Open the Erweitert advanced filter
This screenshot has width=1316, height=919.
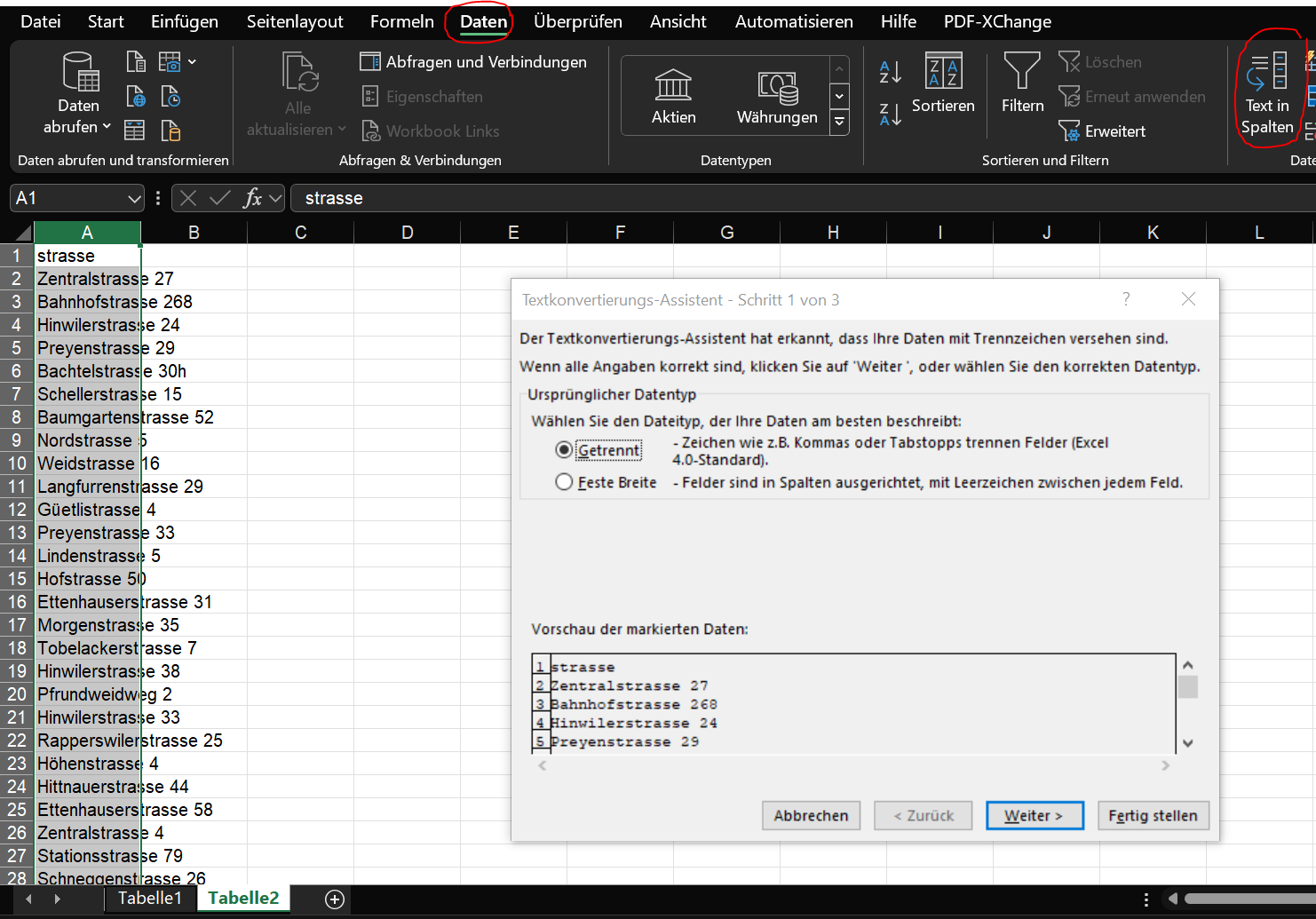click(x=1102, y=131)
